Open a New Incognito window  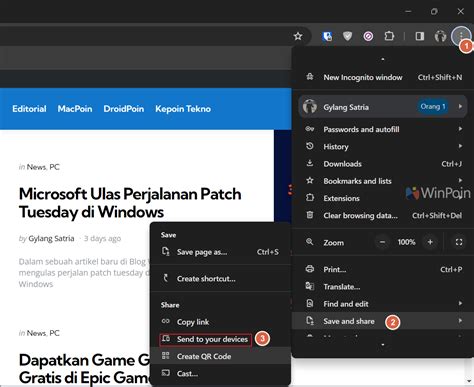pos(383,77)
